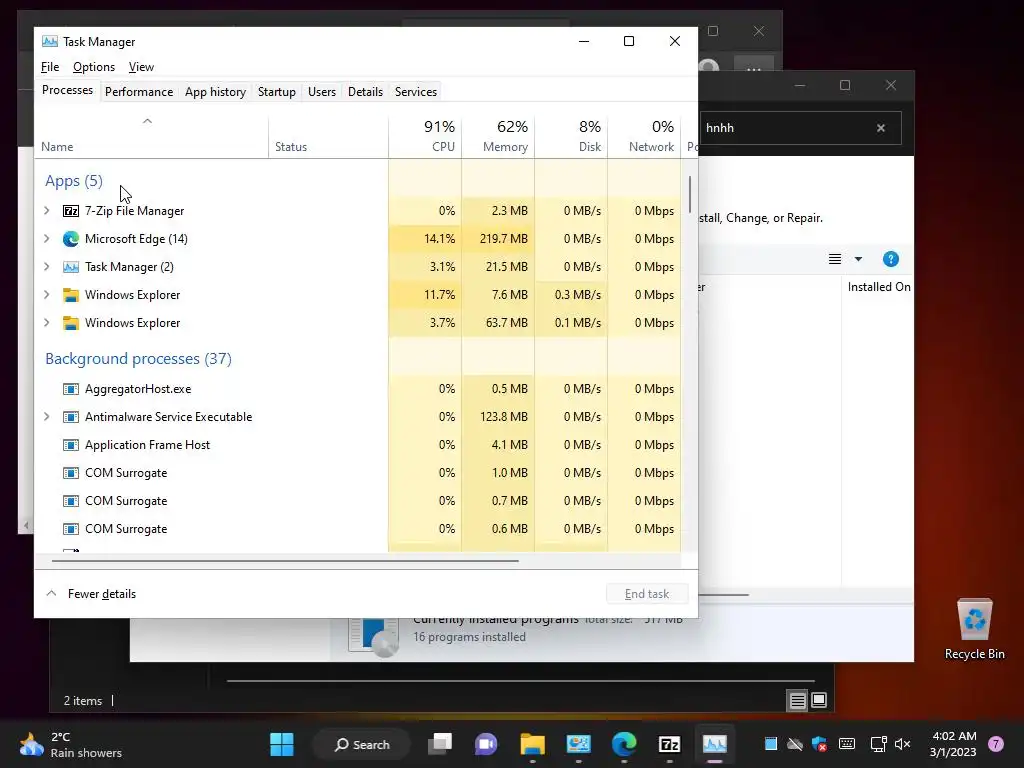
Task: Click the Task Manager (2) process icon
Action: (x=71, y=267)
